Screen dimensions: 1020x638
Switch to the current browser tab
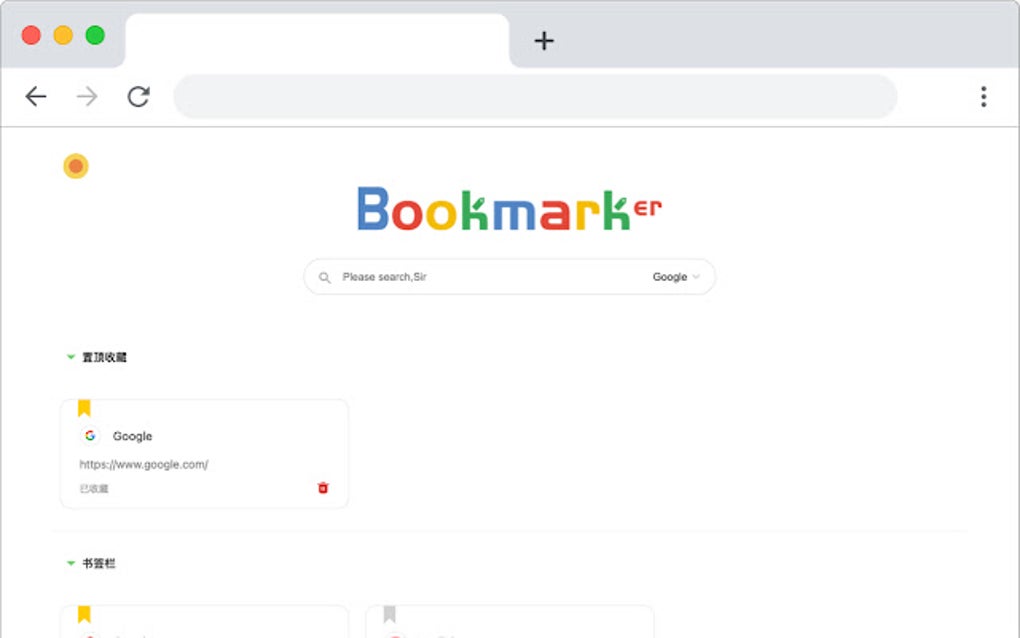point(317,41)
